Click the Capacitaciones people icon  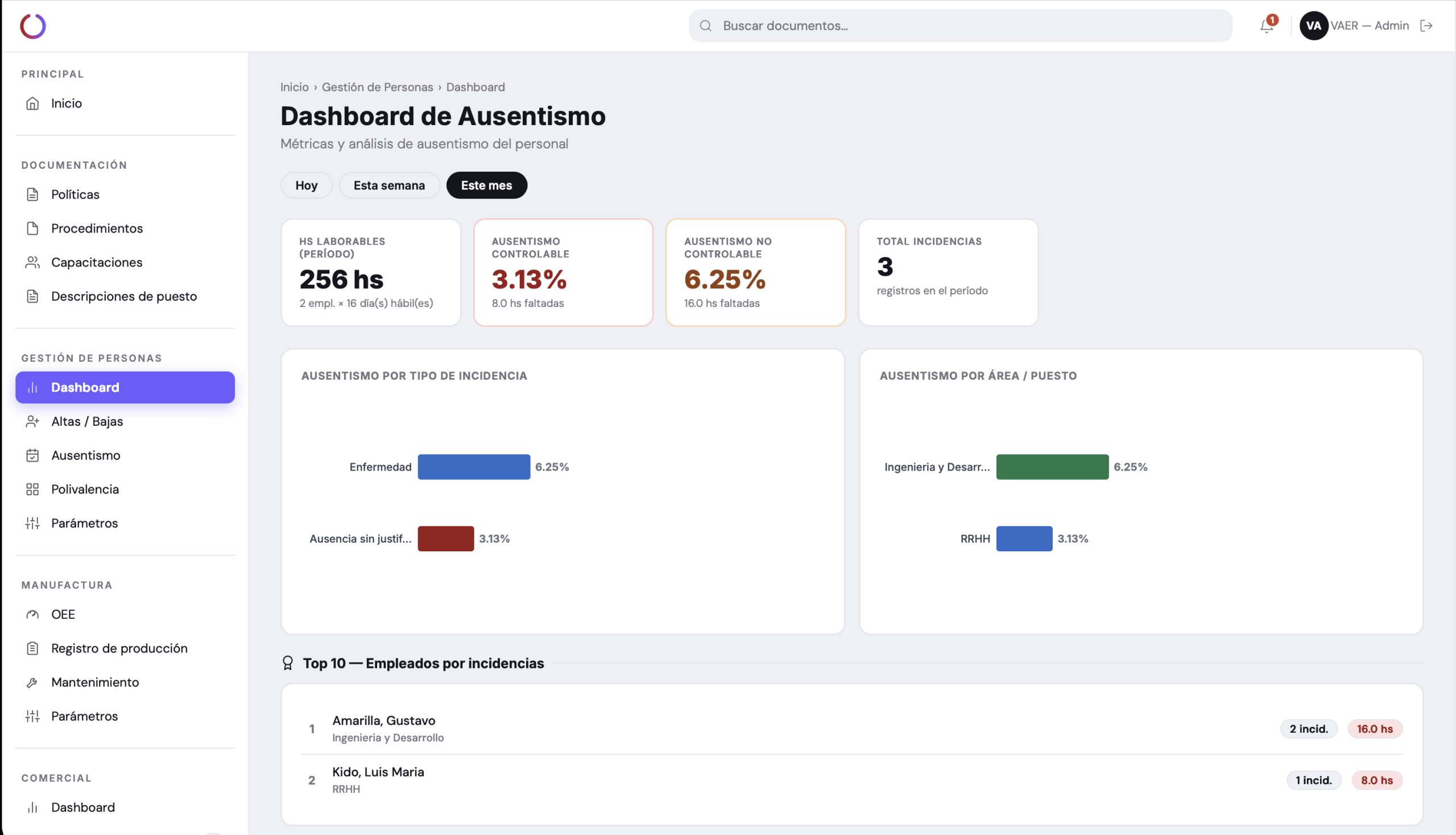coord(32,262)
